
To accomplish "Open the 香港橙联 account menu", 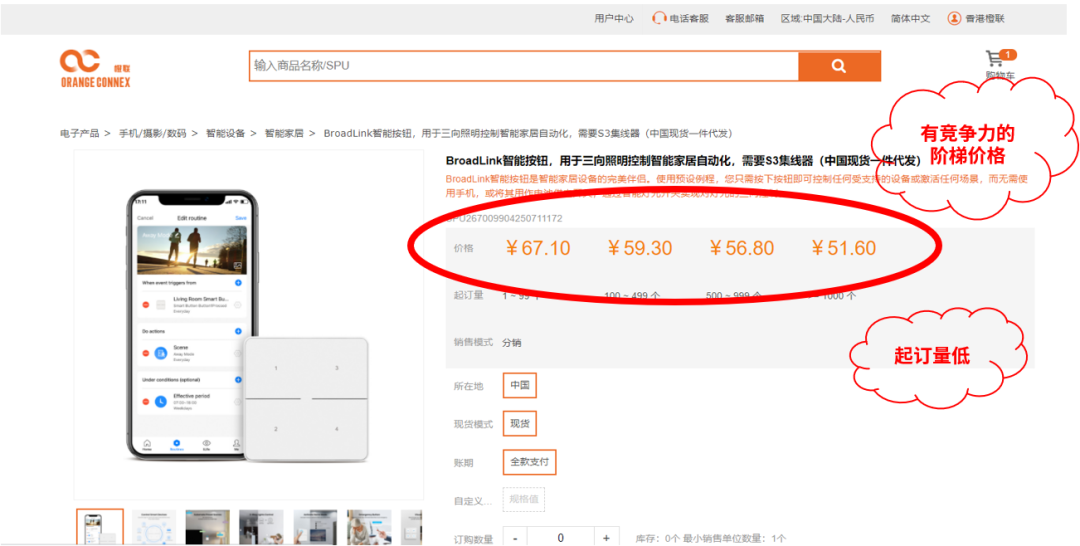I will tap(985, 19).
